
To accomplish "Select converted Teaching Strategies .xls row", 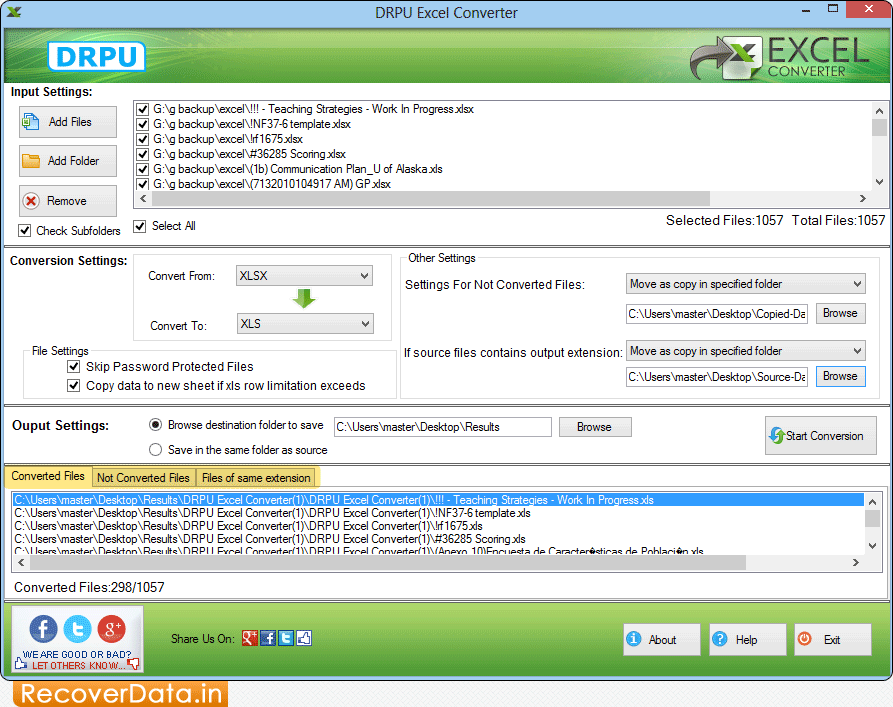I will point(438,500).
